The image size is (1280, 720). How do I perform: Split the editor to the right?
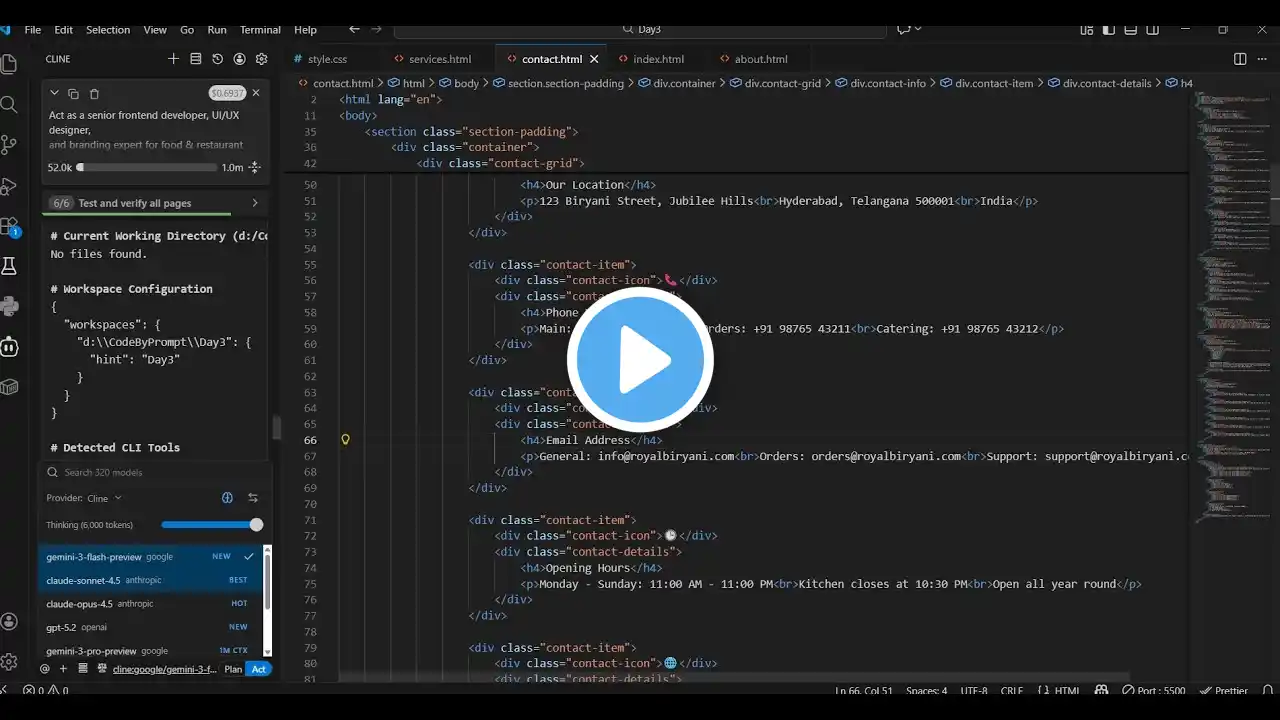tap(1240, 59)
